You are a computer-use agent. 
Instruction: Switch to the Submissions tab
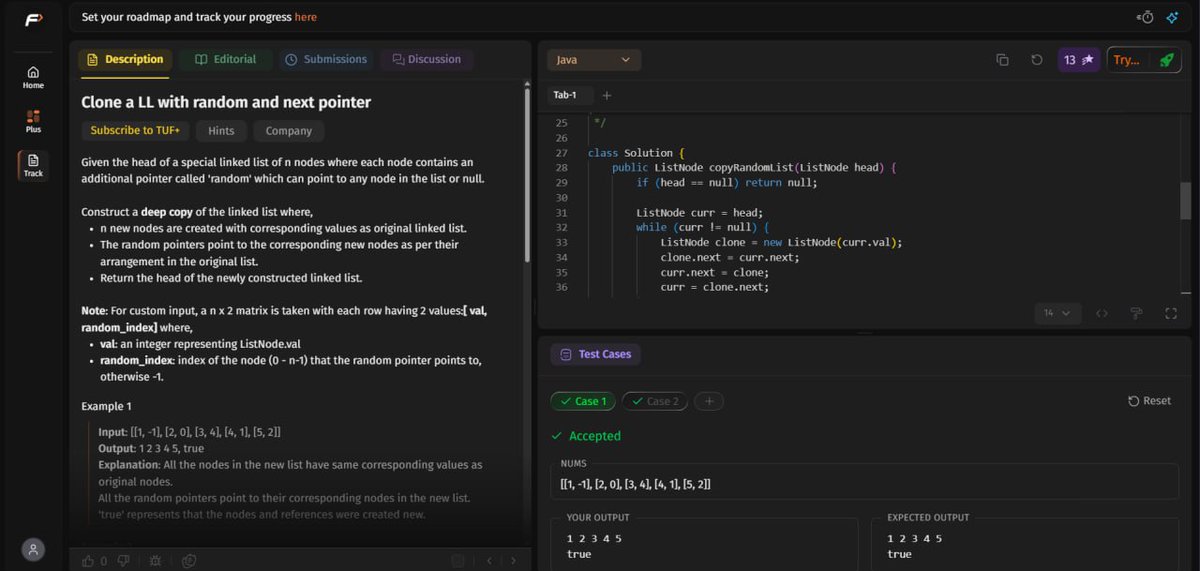click(326, 60)
